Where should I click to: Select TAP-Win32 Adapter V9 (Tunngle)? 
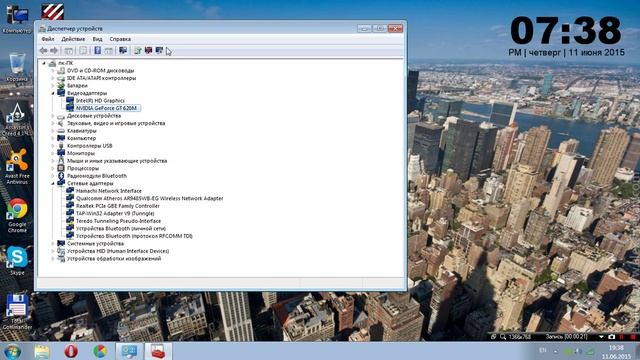coord(115,213)
